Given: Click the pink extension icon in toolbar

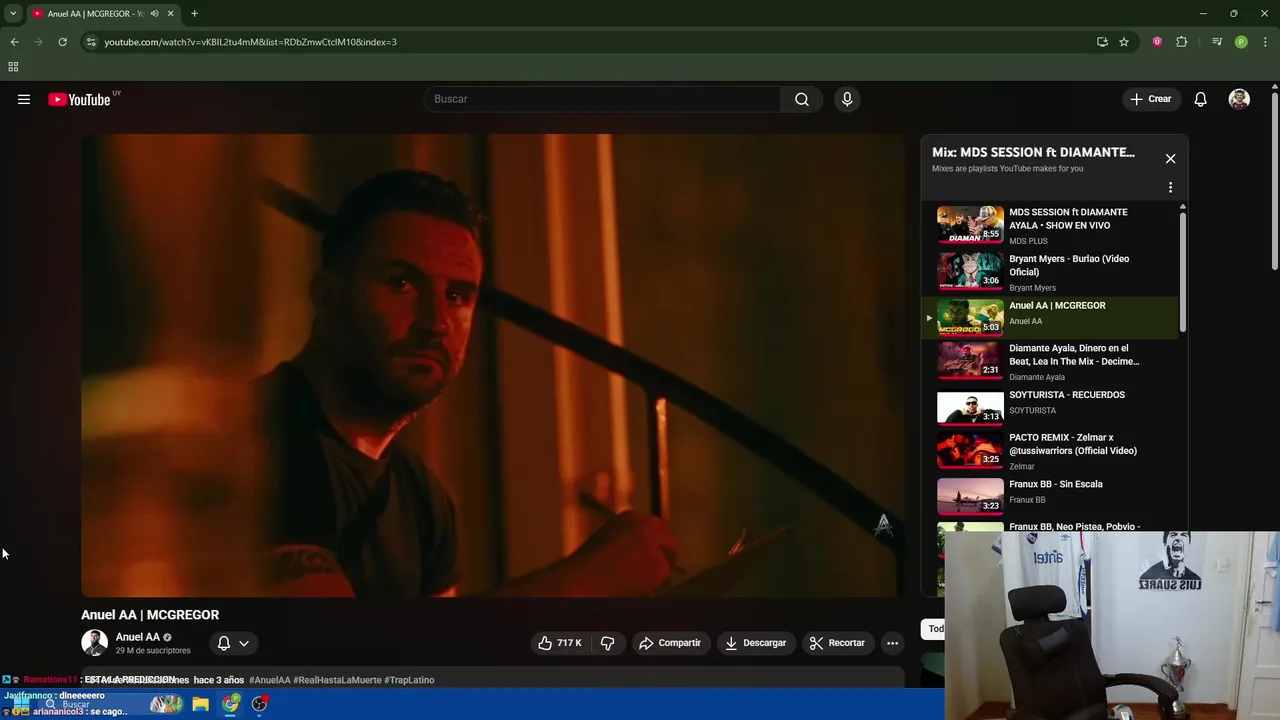Looking at the screenshot, I should coord(1157,42).
